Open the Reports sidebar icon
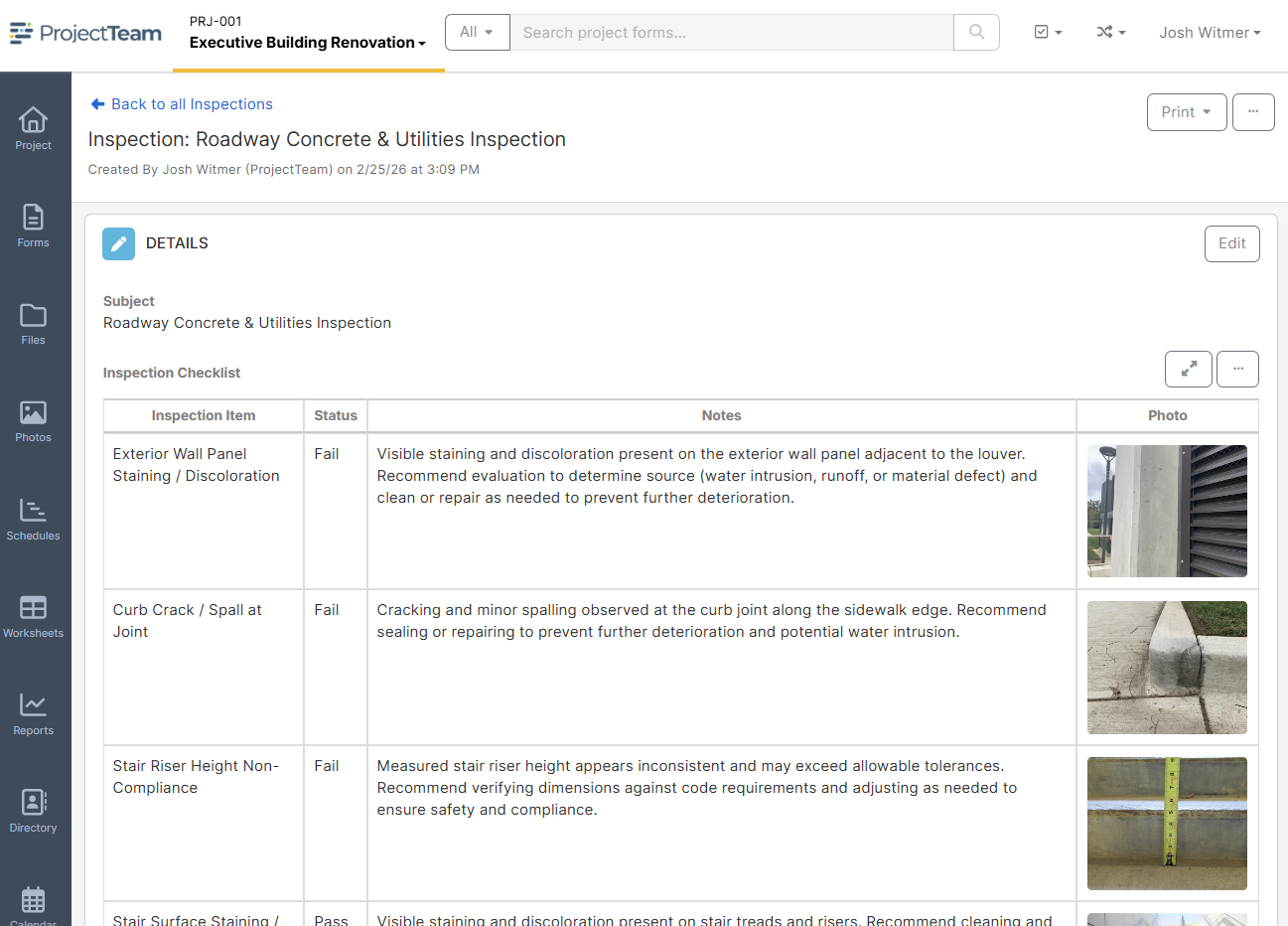 (x=33, y=713)
